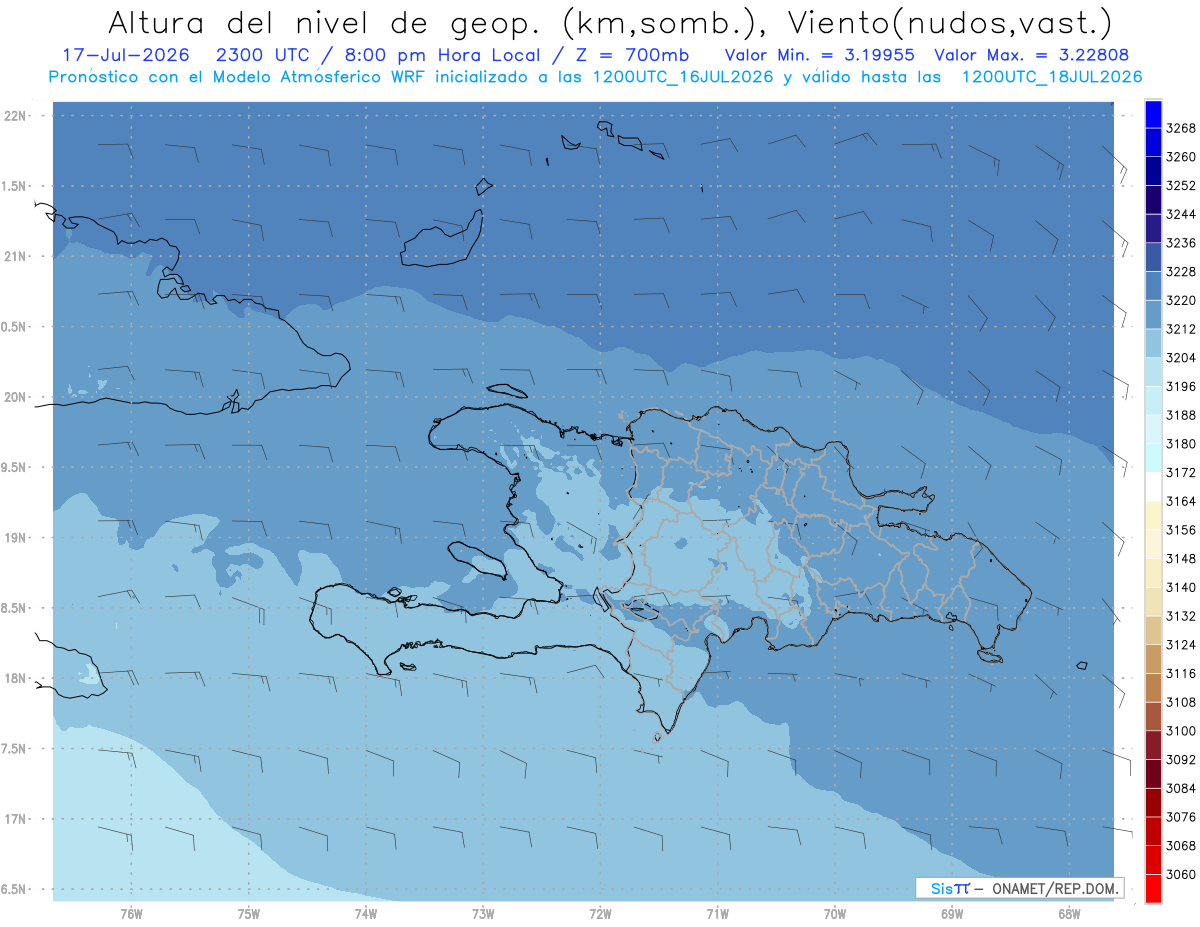This screenshot has width=1200, height=927.
Task: Select the '1200UTC_16JUL2026' initialization time
Action: pyautogui.click(x=684, y=77)
